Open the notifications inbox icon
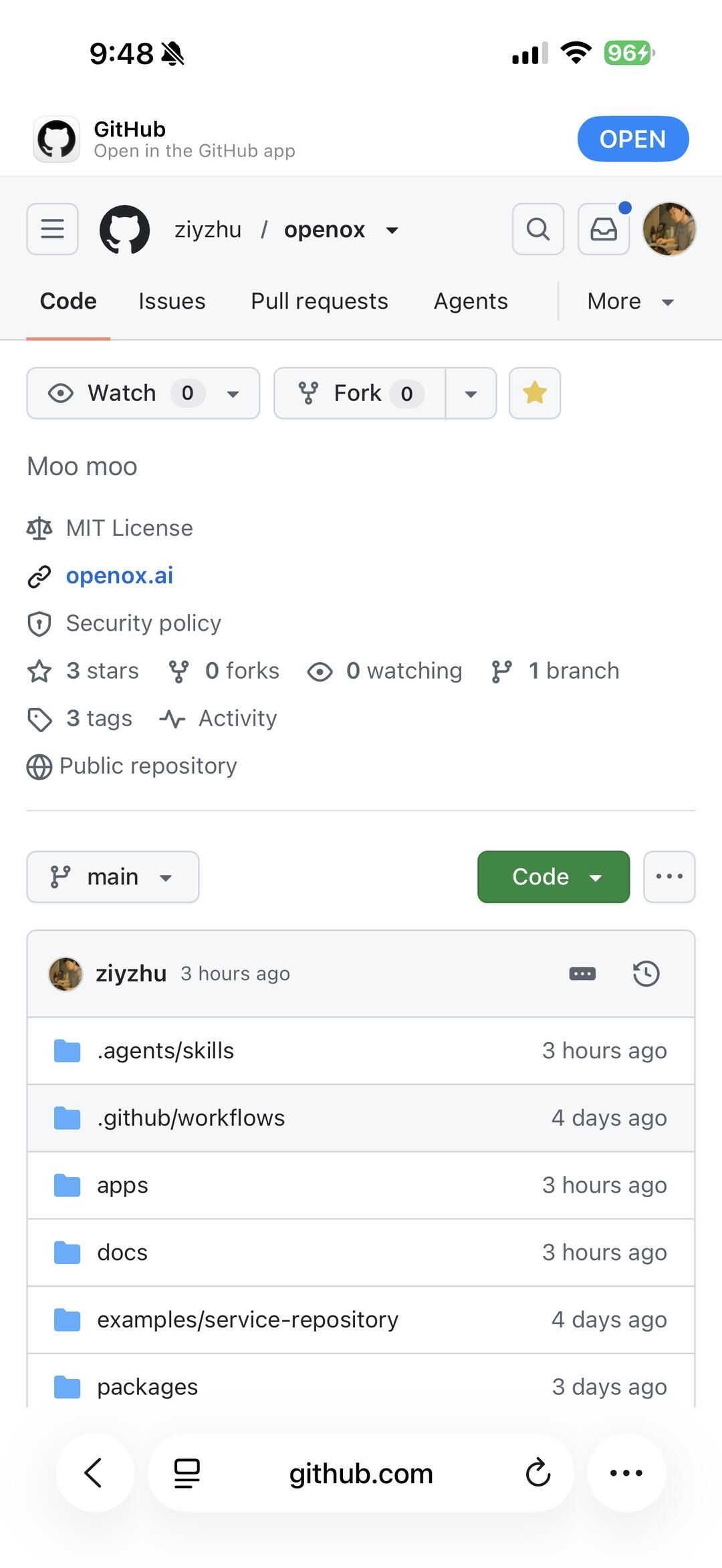Image resolution: width=722 pixels, height=1568 pixels. 604,229
